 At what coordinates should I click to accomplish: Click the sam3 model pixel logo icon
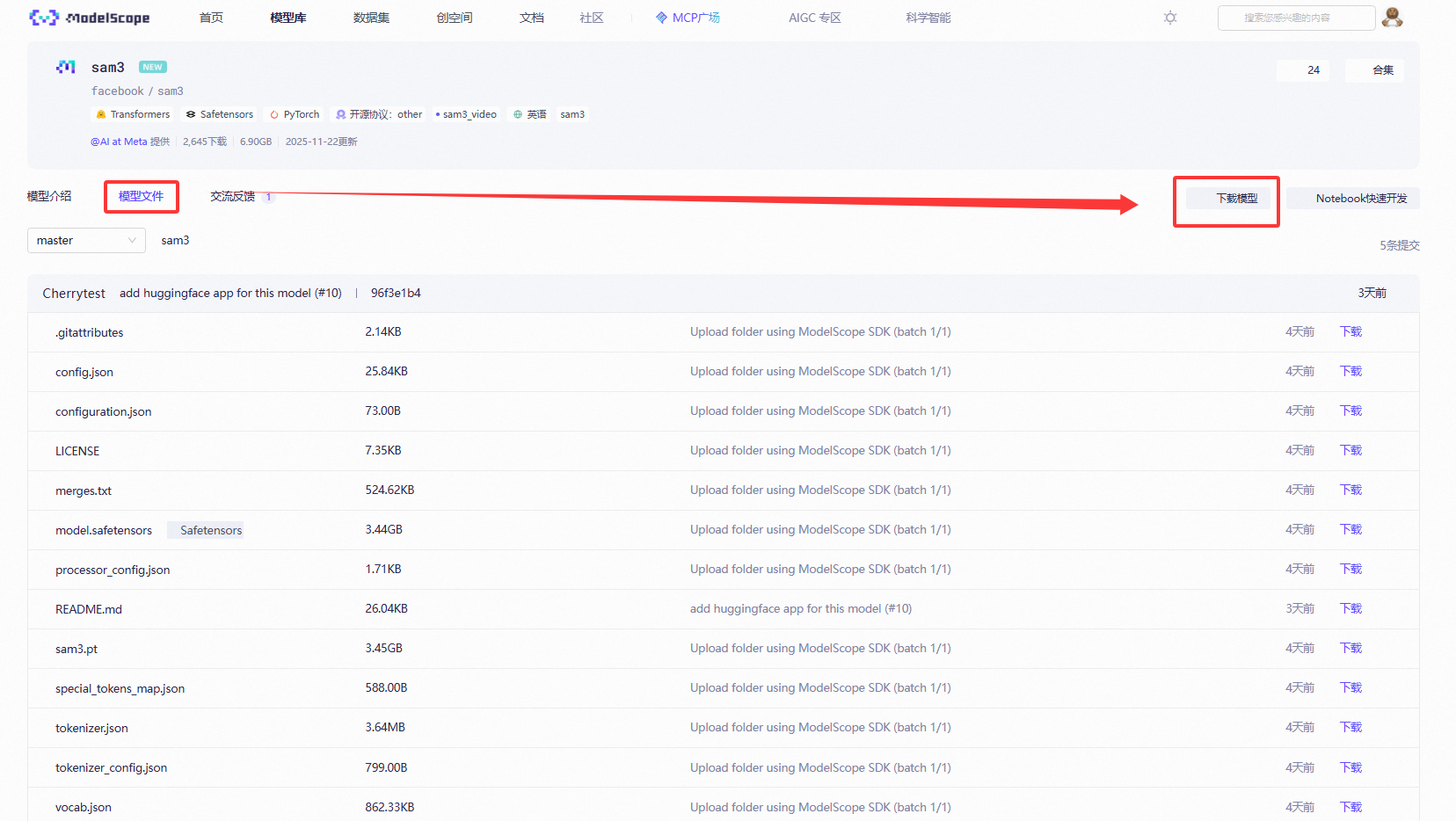[66, 67]
